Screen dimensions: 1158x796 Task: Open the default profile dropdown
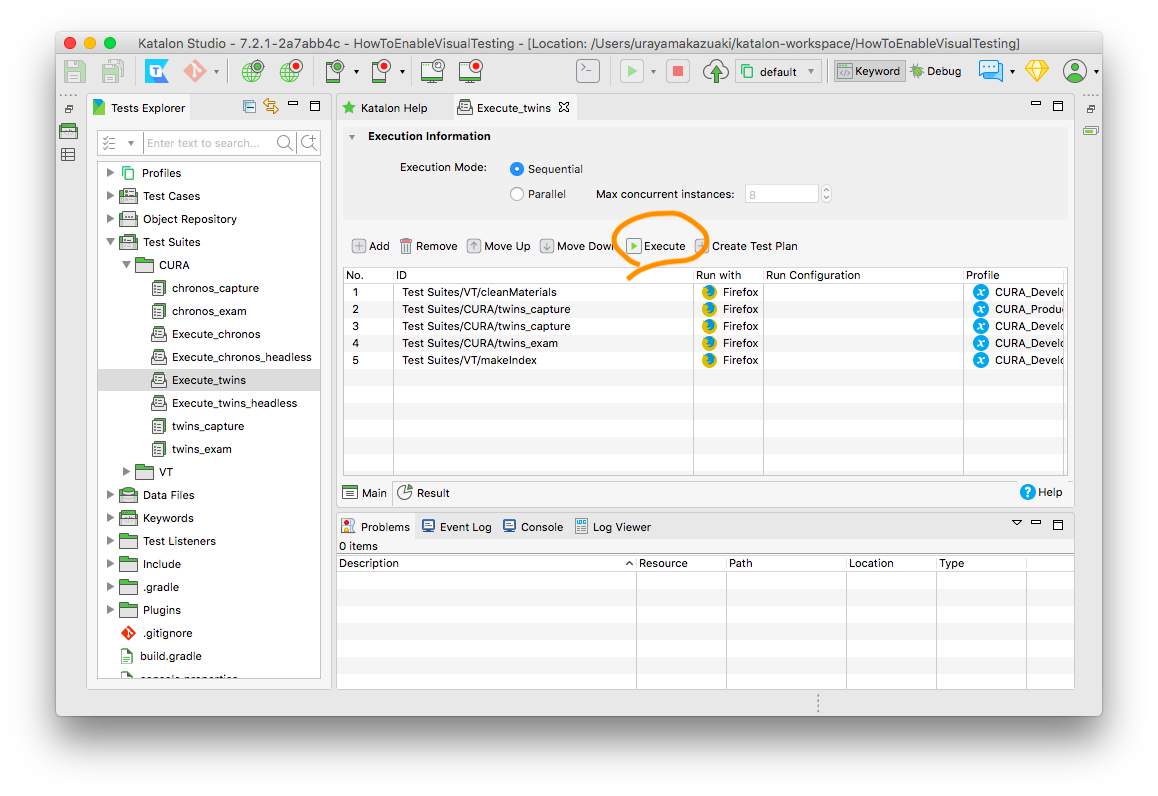[x=778, y=72]
